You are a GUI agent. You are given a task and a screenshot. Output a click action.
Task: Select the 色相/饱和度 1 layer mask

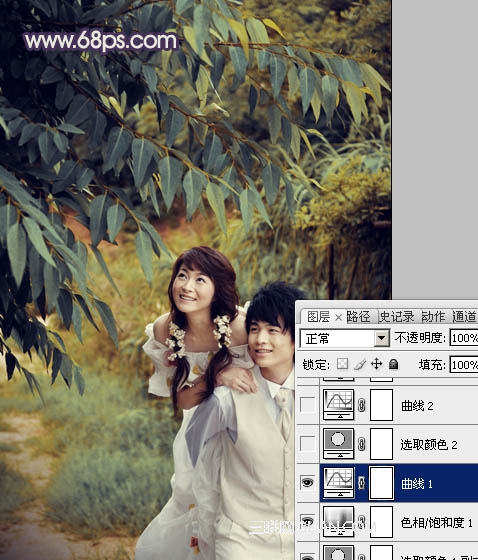pyautogui.click(x=382, y=521)
